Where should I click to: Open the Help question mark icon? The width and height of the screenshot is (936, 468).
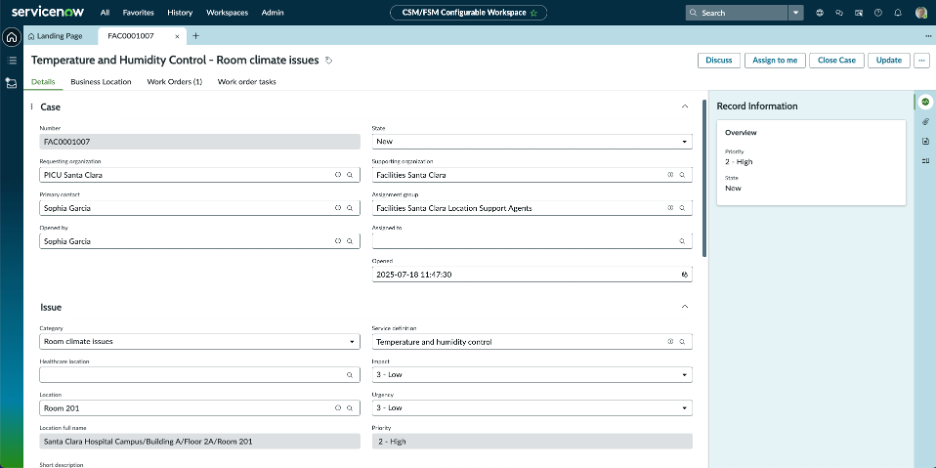pos(878,13)
